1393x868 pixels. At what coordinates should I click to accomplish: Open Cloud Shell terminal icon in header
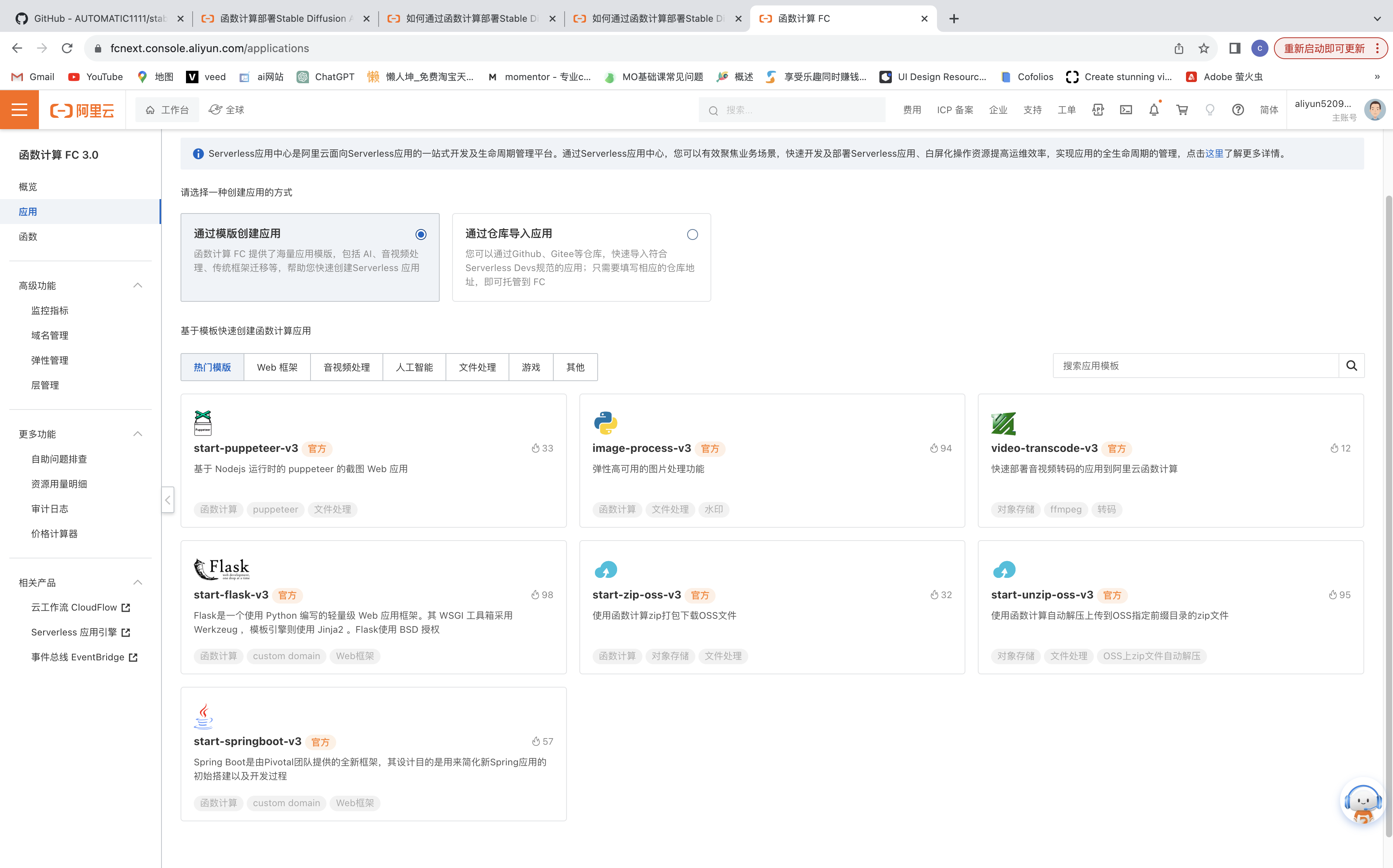click(1126, 110)
